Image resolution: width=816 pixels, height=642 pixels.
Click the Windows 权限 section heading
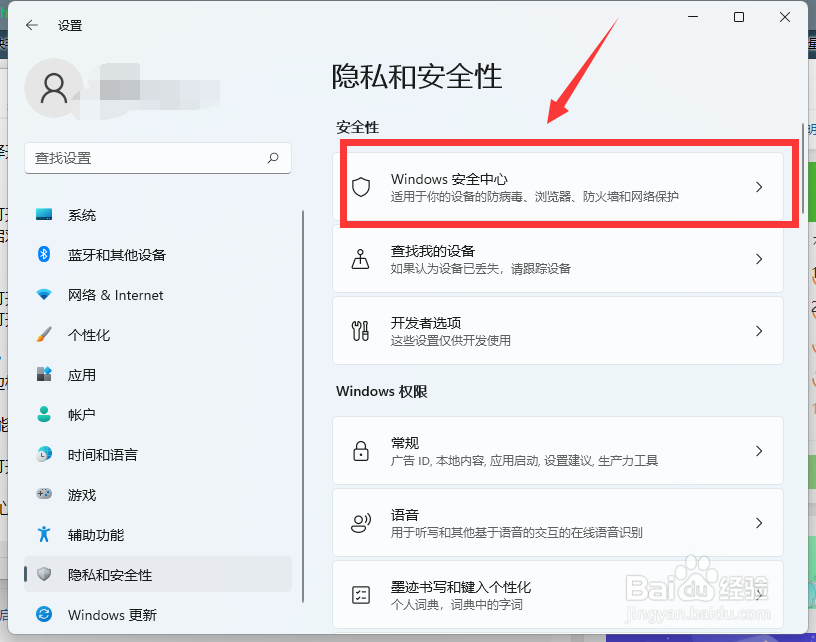(x=381, y=391)
